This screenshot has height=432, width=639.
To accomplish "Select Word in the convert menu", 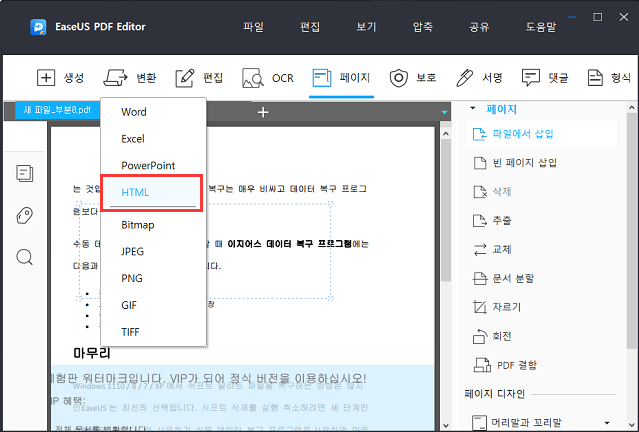I will click(x=133, y=112).
